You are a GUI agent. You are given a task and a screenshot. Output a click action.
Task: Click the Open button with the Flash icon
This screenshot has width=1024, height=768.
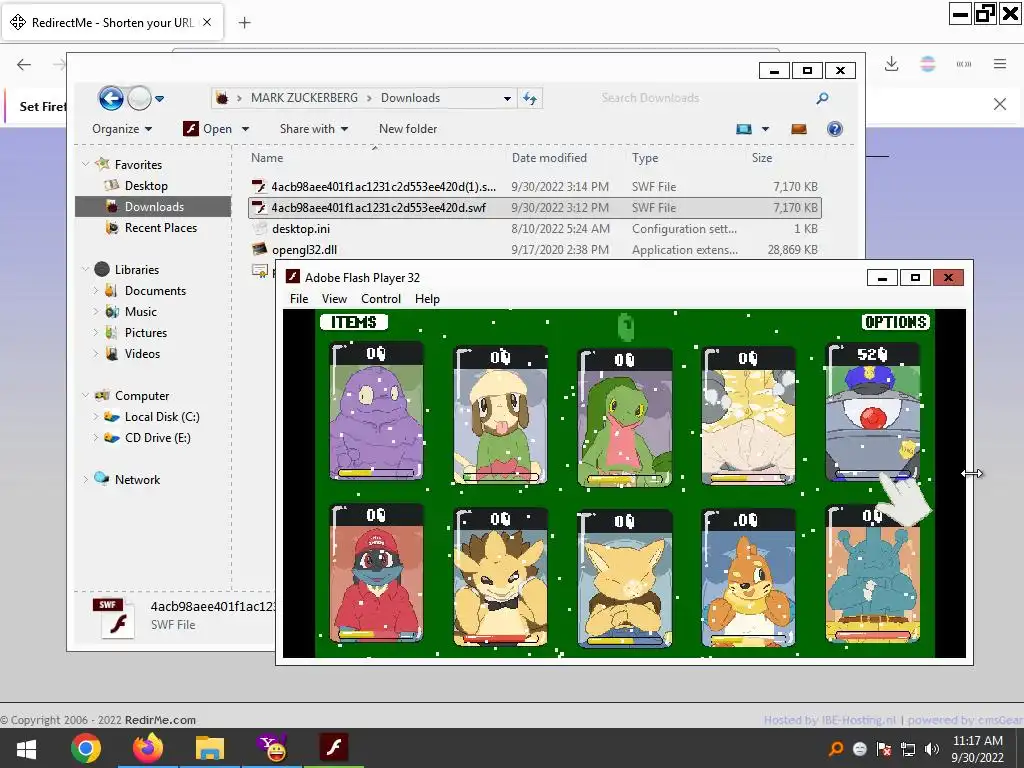click(208, 129)
